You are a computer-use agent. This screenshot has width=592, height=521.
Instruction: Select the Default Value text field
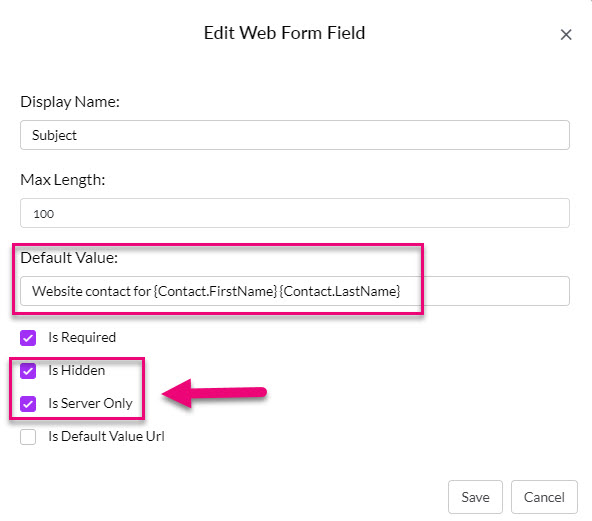coord(294,291)
